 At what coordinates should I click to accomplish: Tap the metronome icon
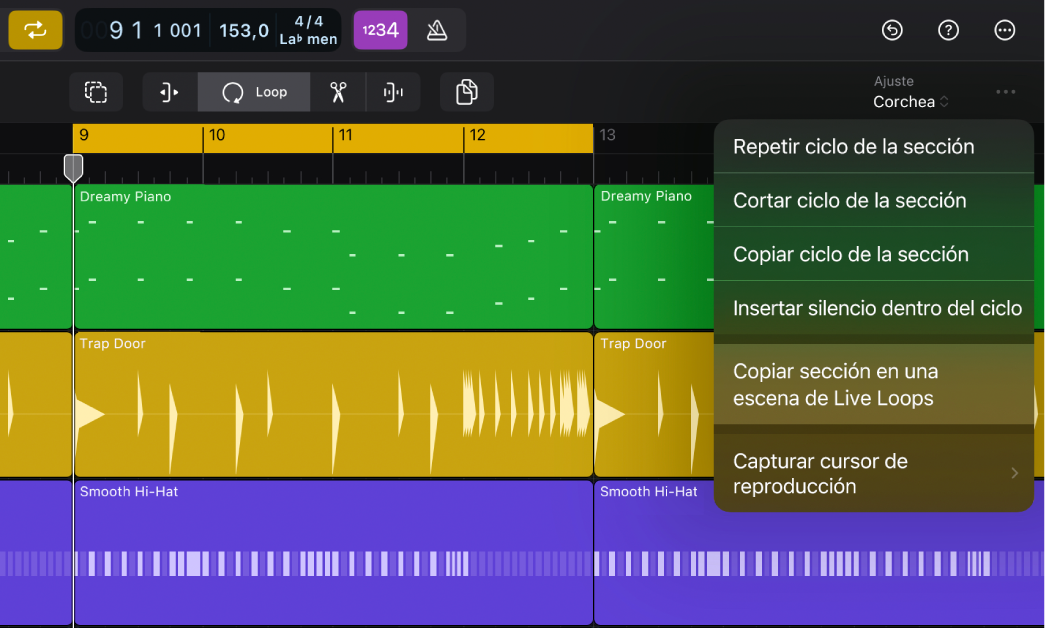434,30
